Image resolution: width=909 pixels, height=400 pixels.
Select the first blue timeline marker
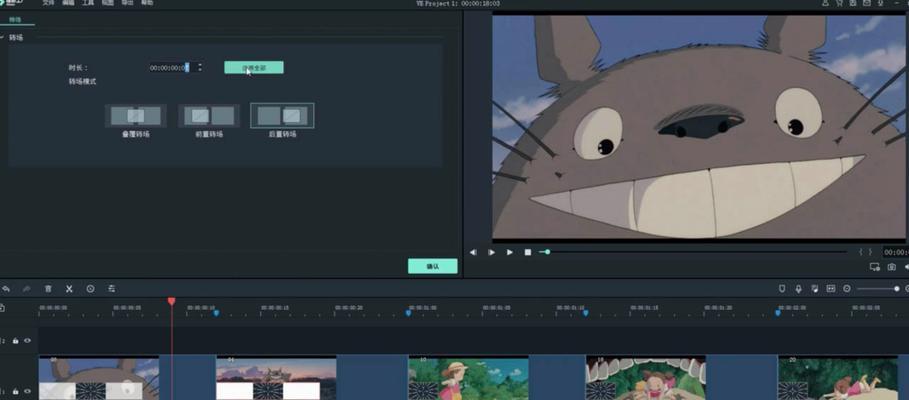[x=216, y=313]
